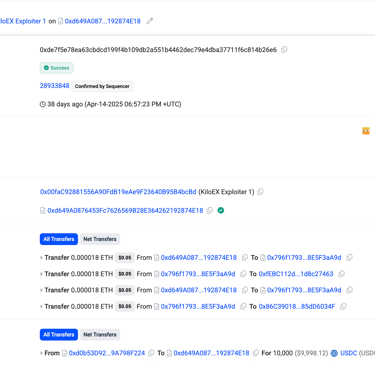
Task: Copy 0x796f1793 sender in transfer to 0x86C39018
Action: point(243,306)
